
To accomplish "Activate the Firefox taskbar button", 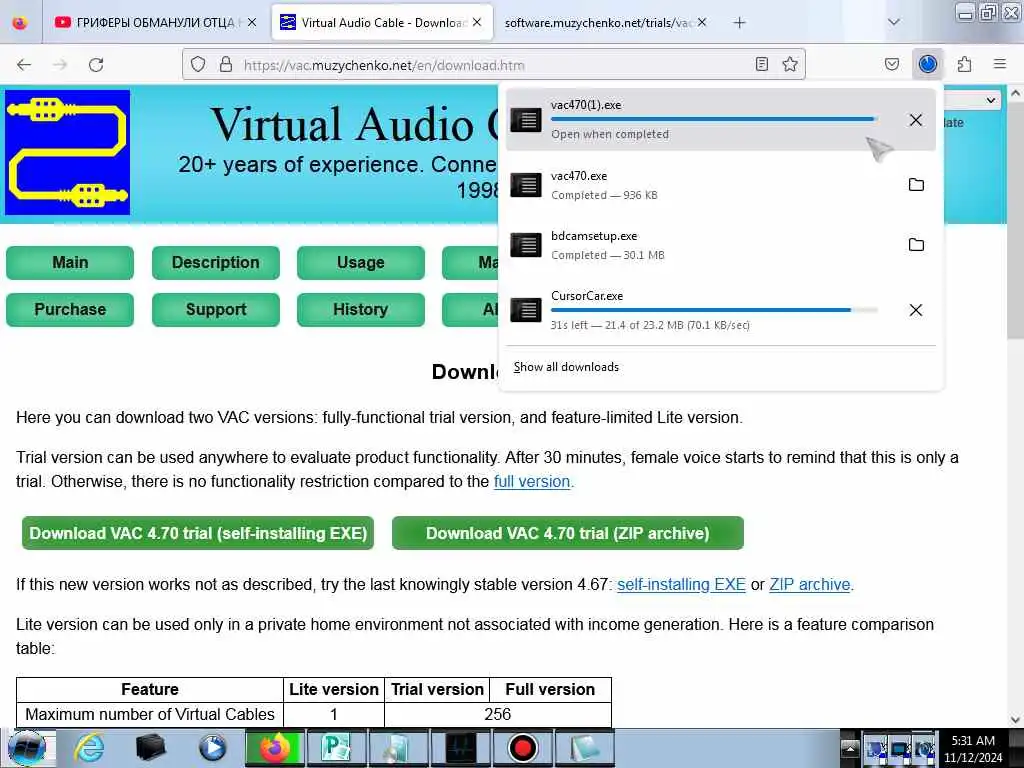I will pos(275,748).
